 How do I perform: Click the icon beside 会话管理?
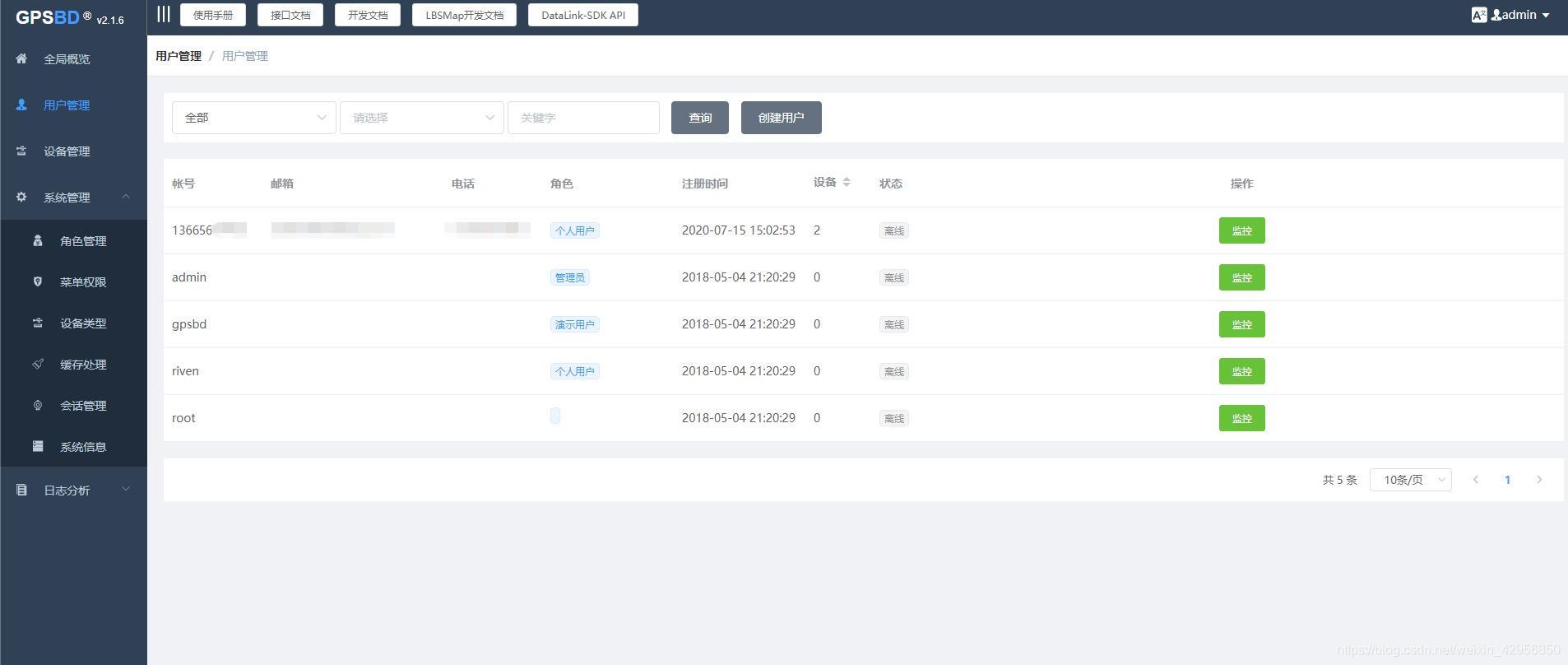[x=38, y=405]
